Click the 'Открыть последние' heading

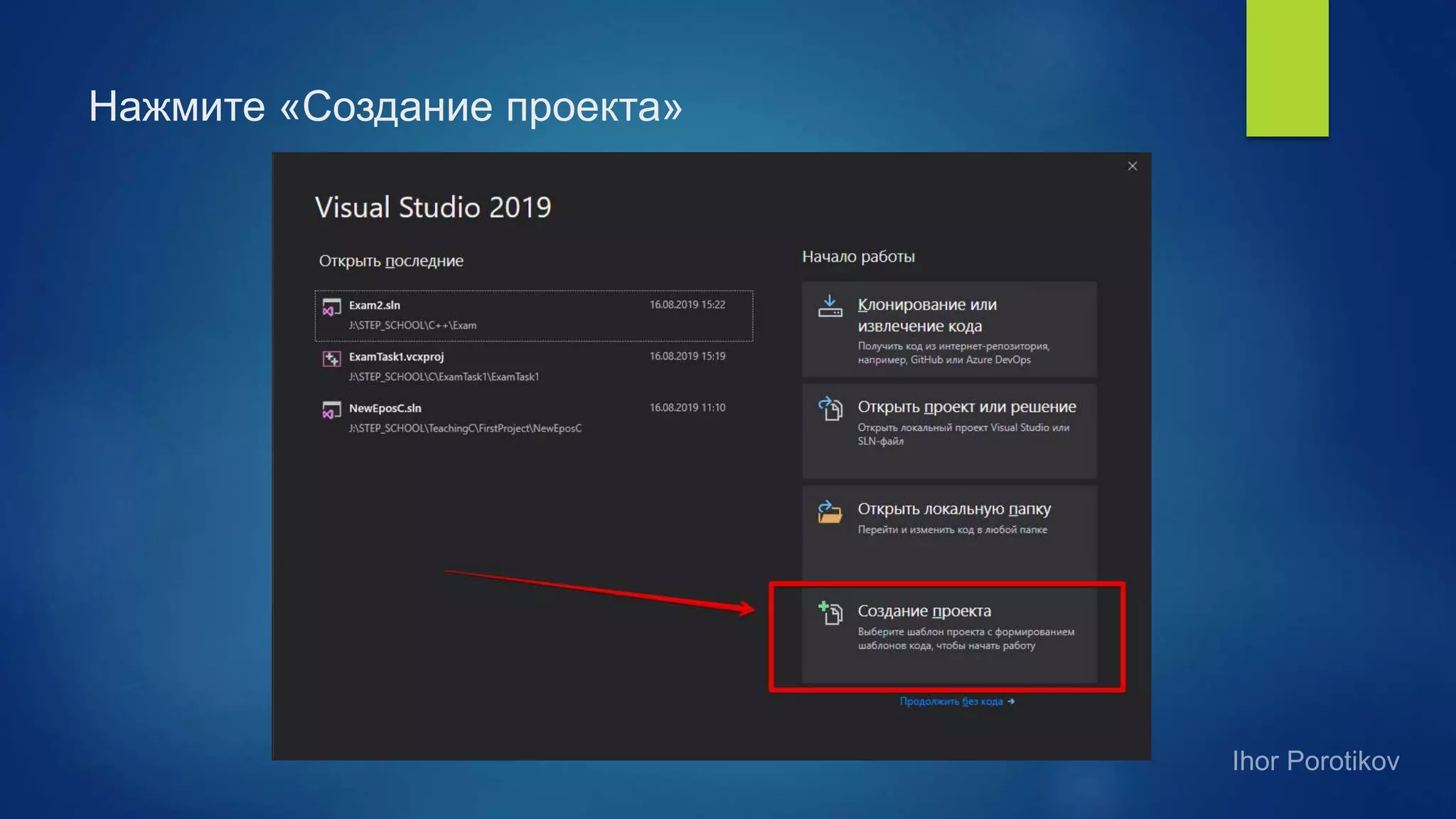click(x=391, y=262)
